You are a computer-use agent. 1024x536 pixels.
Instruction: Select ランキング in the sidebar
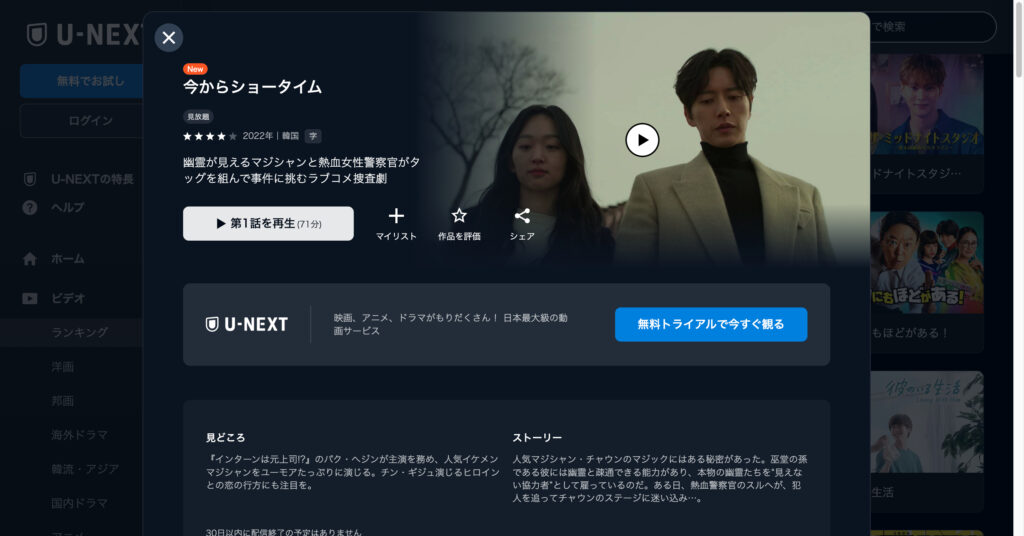coord(80,332)
